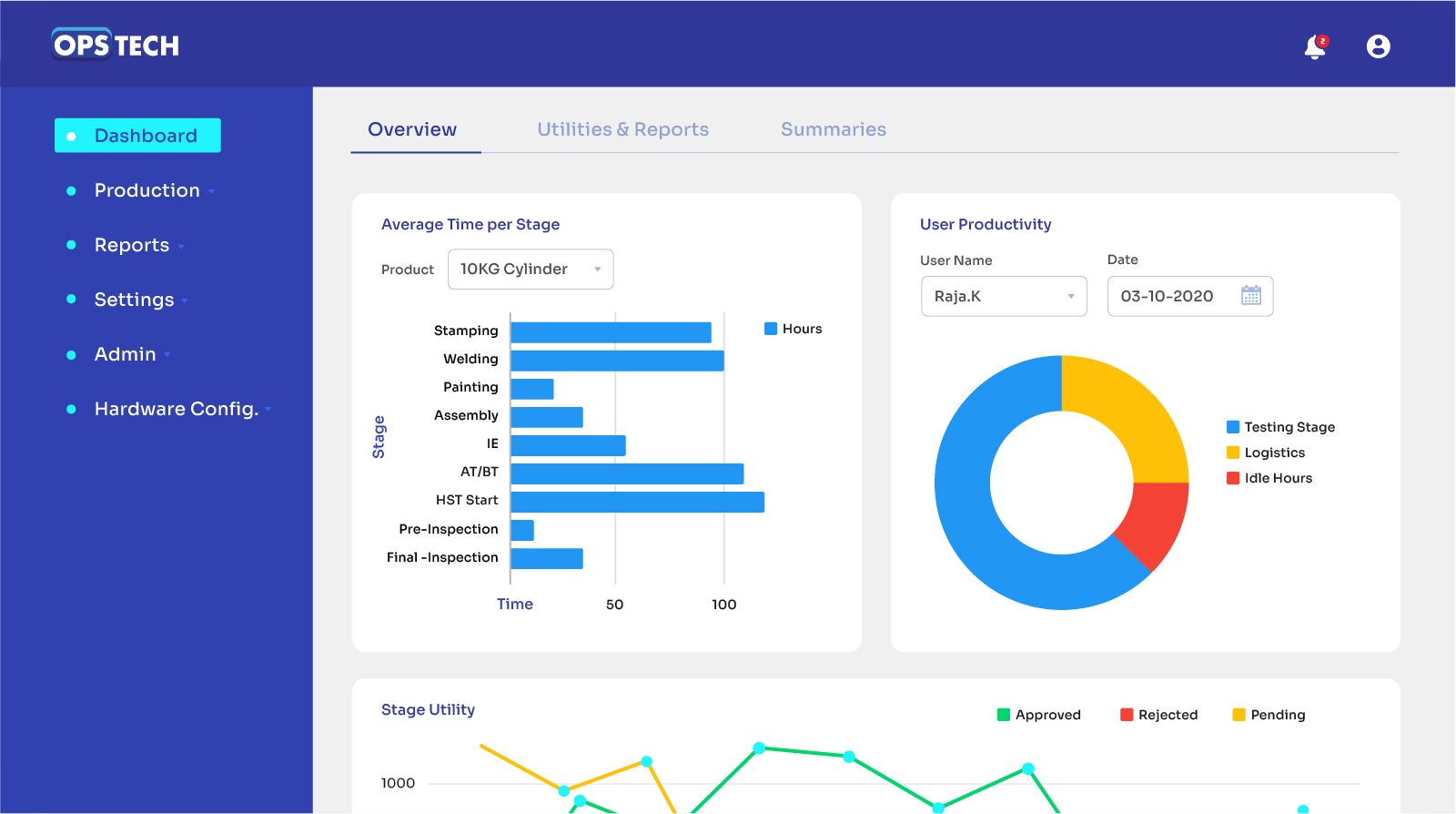1456x814 pixels.
Task: Toggle the Rejected series legend
Action: [x=1158, y=715]
